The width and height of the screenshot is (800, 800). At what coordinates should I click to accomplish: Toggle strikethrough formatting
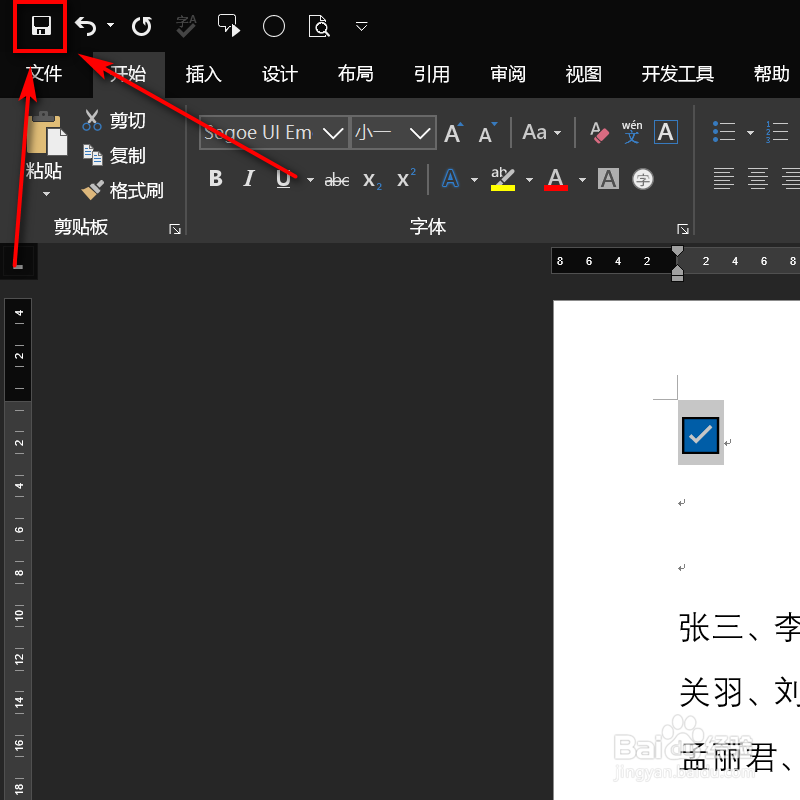click(337, 180)
